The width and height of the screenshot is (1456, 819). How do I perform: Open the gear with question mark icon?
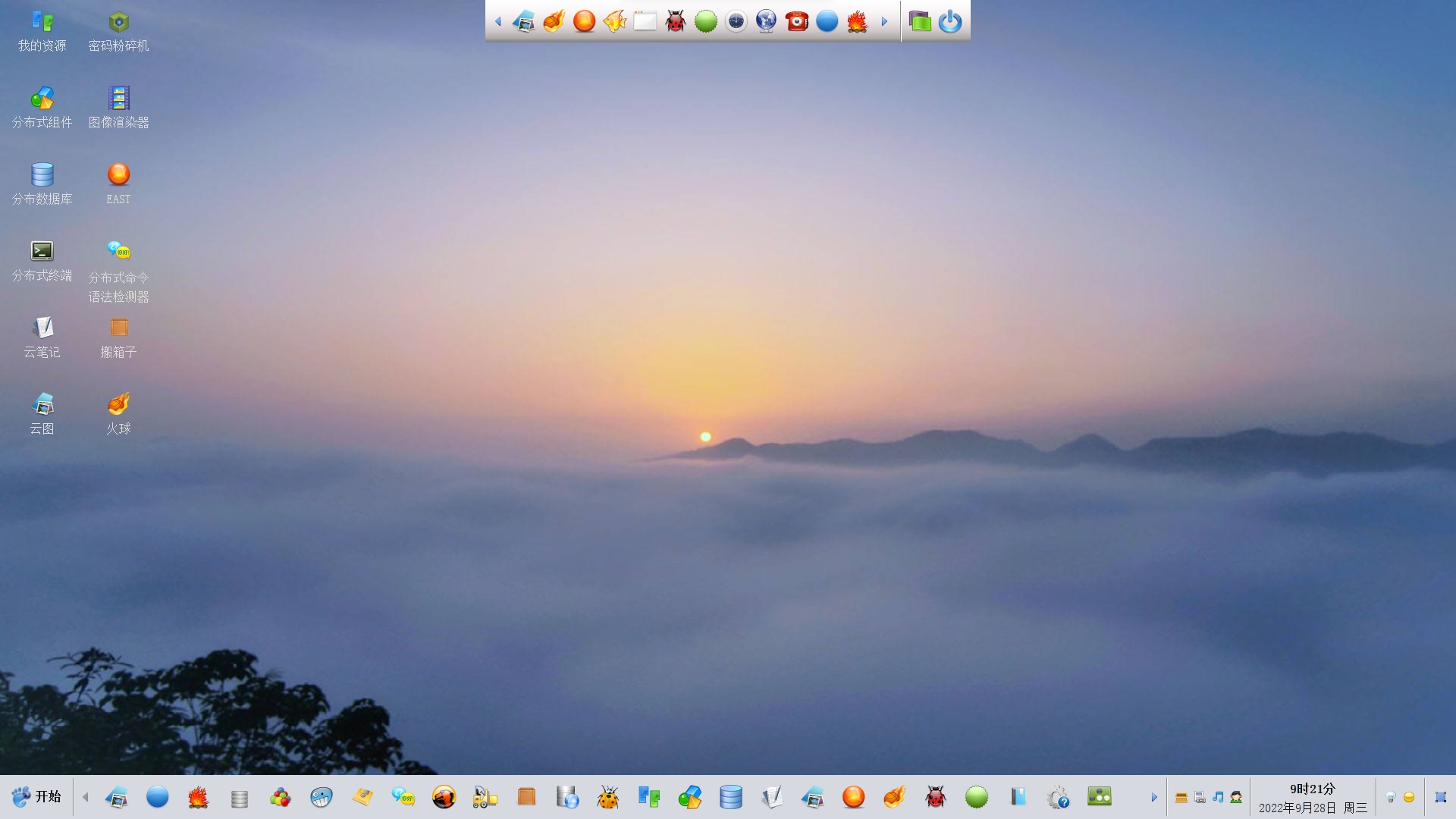[1058, 797]
